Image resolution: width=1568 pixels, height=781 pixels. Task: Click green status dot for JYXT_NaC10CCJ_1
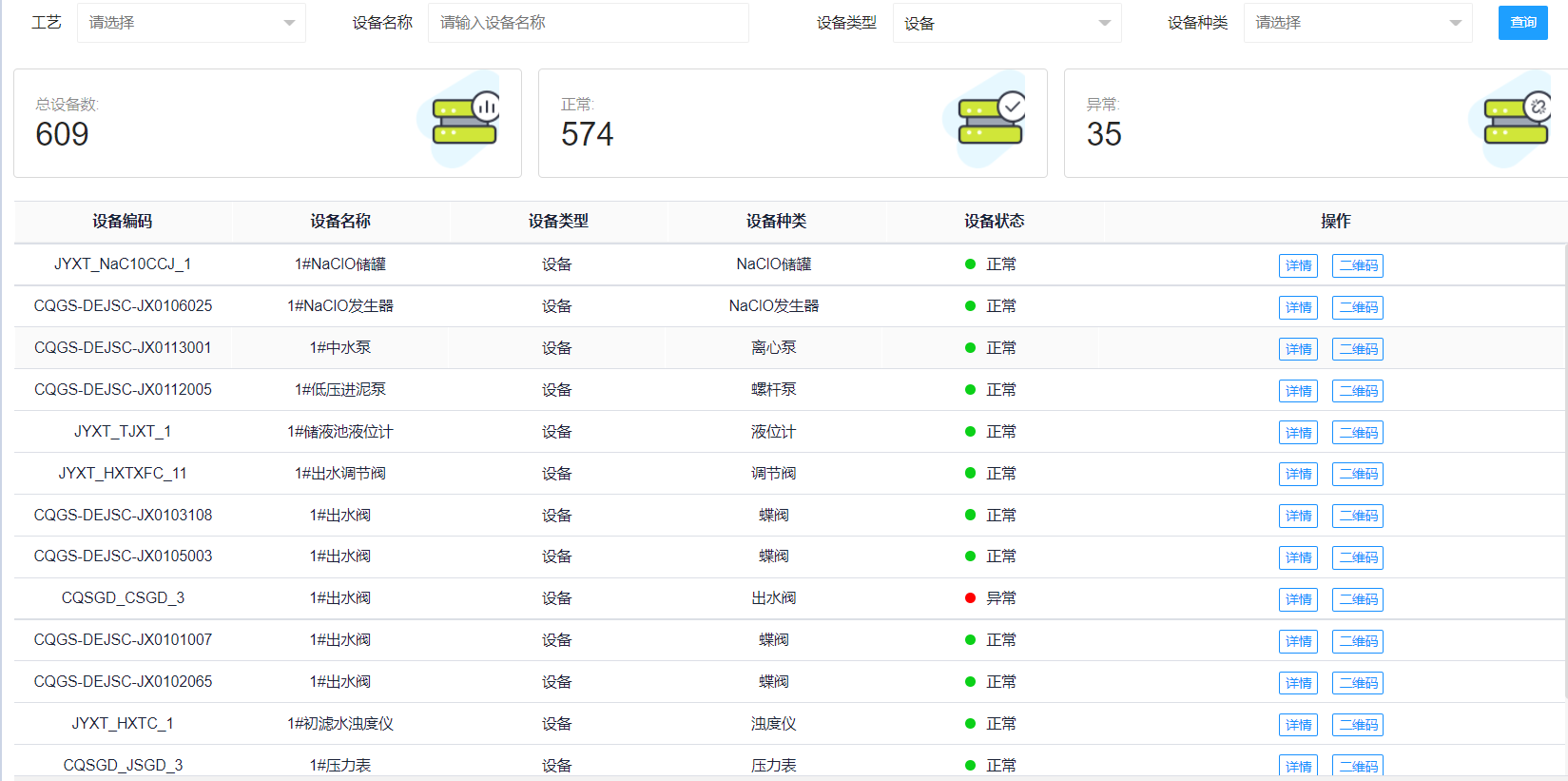pyautogui.click(x=970, y=264)
